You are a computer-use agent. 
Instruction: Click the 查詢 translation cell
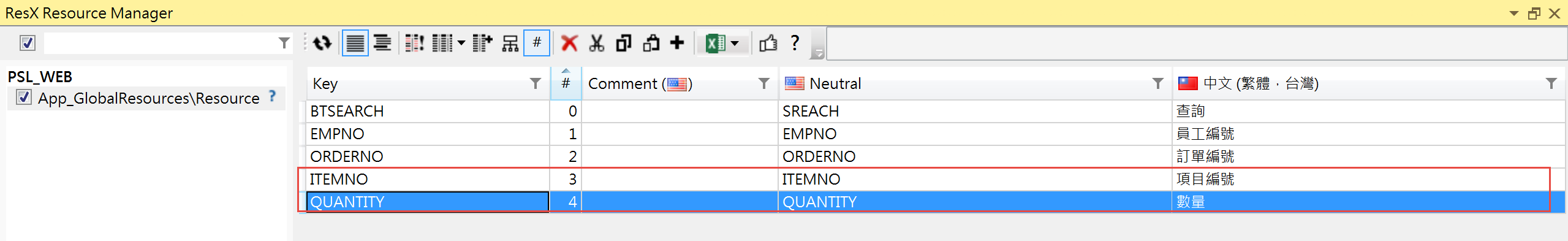pos(1369,112)
